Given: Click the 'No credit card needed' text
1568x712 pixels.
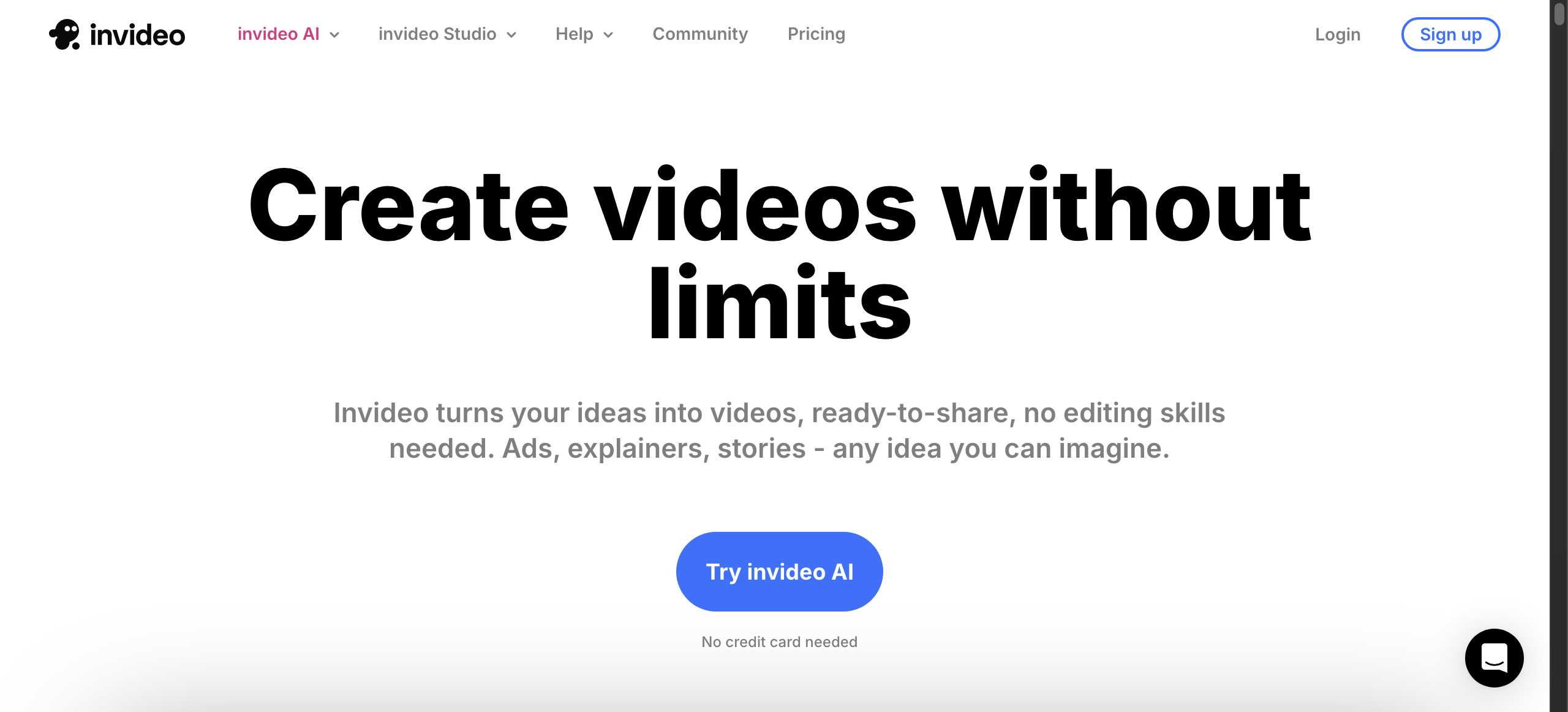Looking at the screenshot, I should (779, 642).
